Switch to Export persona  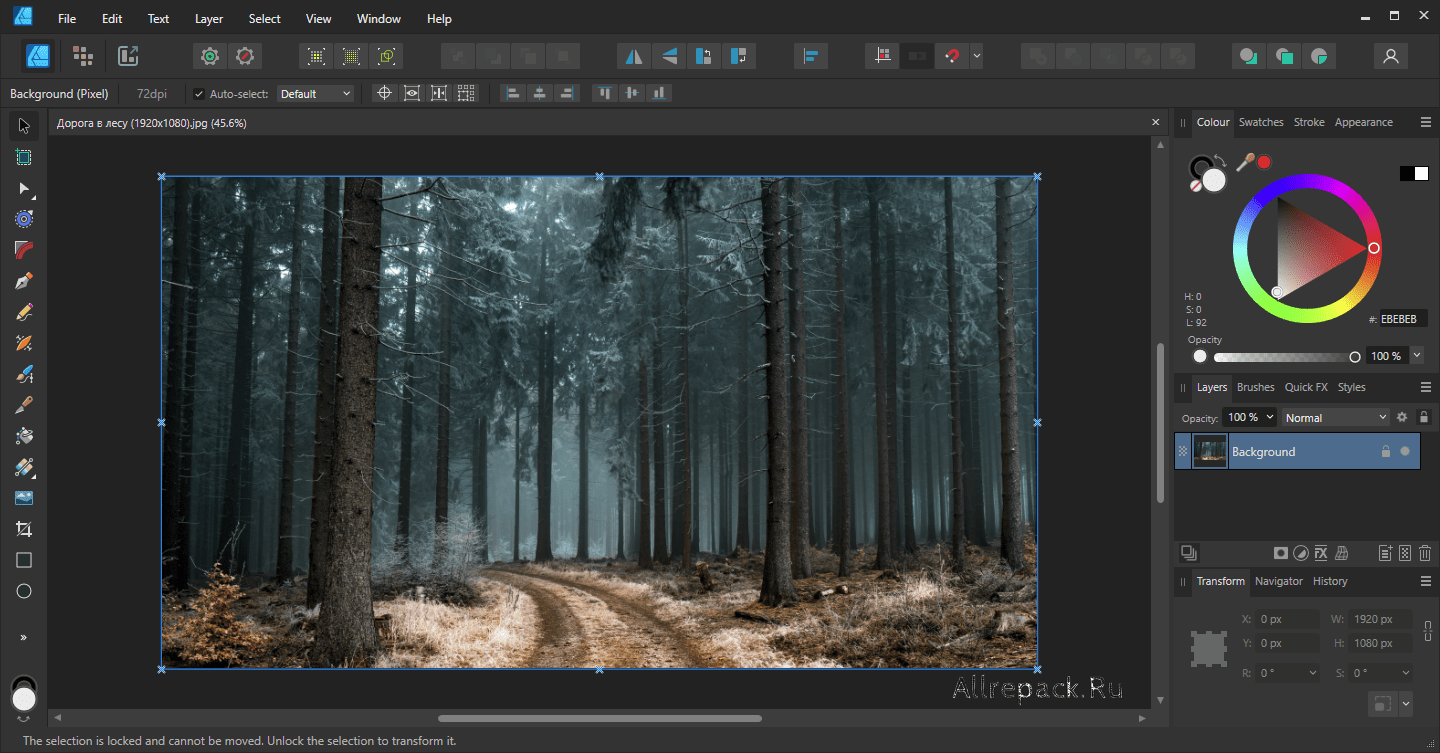[x=128, y=56]
